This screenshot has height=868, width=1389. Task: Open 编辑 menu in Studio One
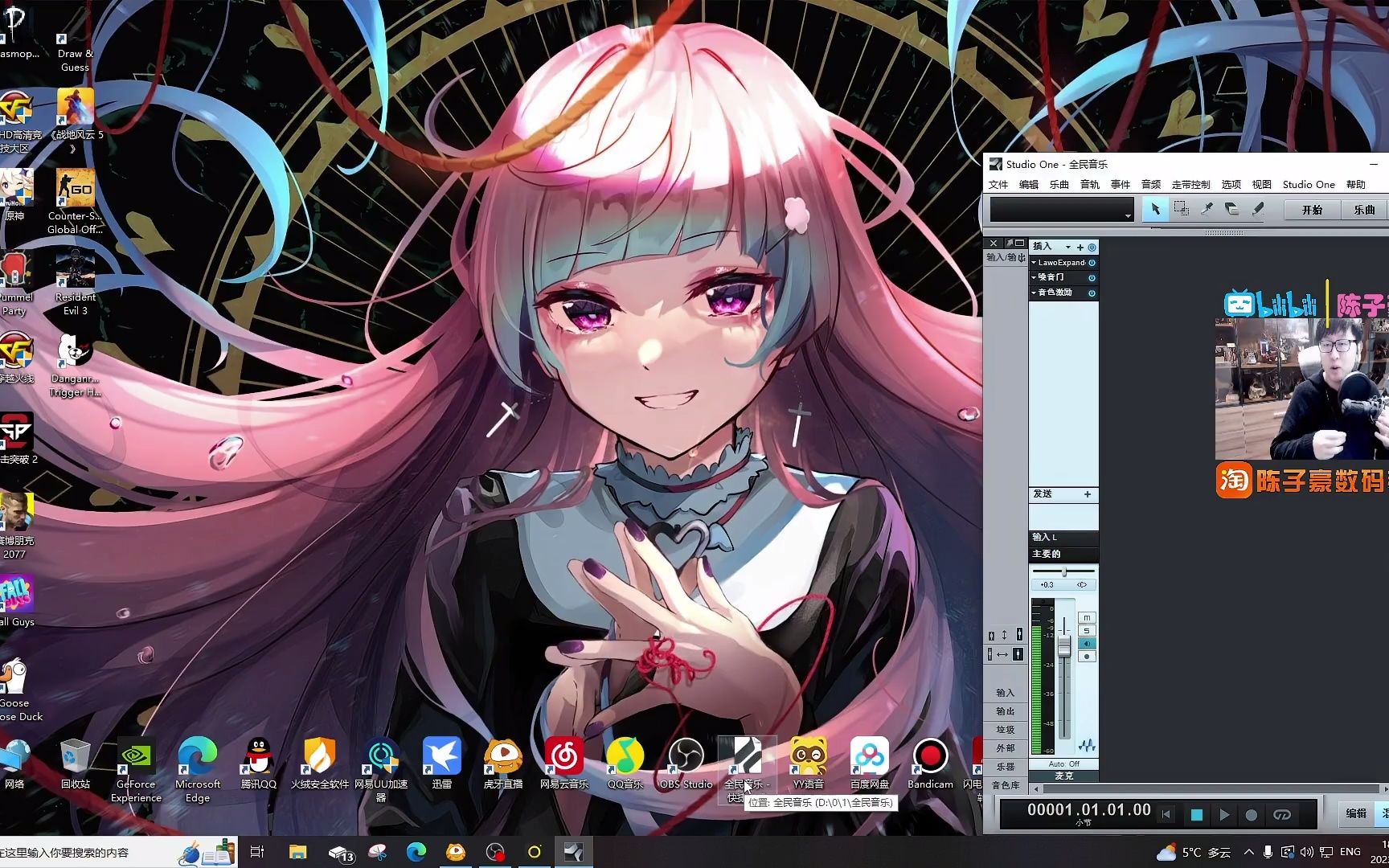tap(1029, 185)
